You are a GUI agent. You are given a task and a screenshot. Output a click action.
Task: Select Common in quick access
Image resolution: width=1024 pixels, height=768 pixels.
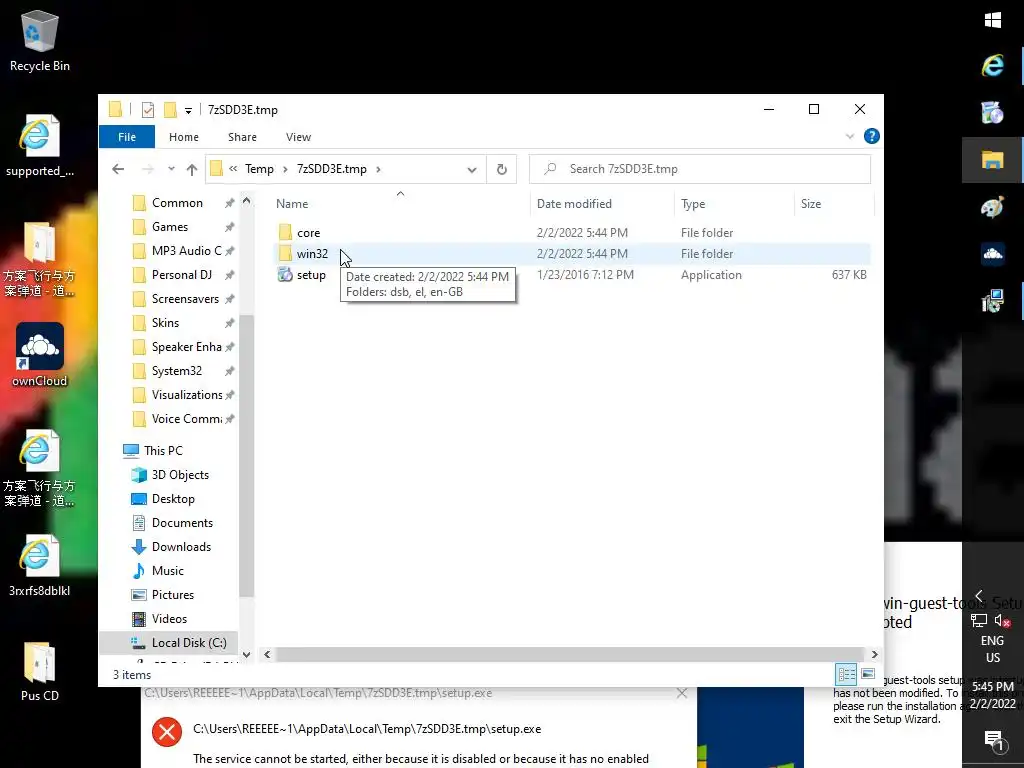tap(177, 203)
